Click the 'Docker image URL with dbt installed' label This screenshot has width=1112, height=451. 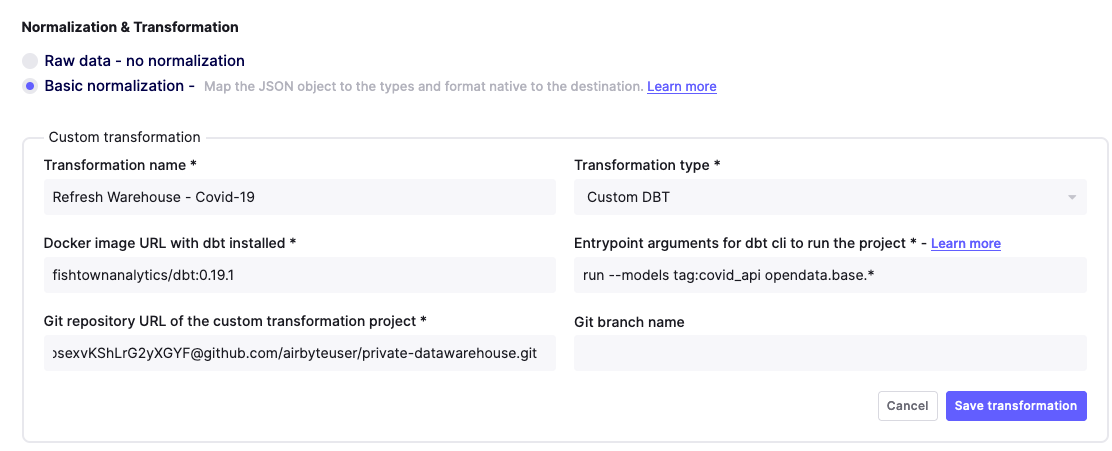[x=170, y=243]
